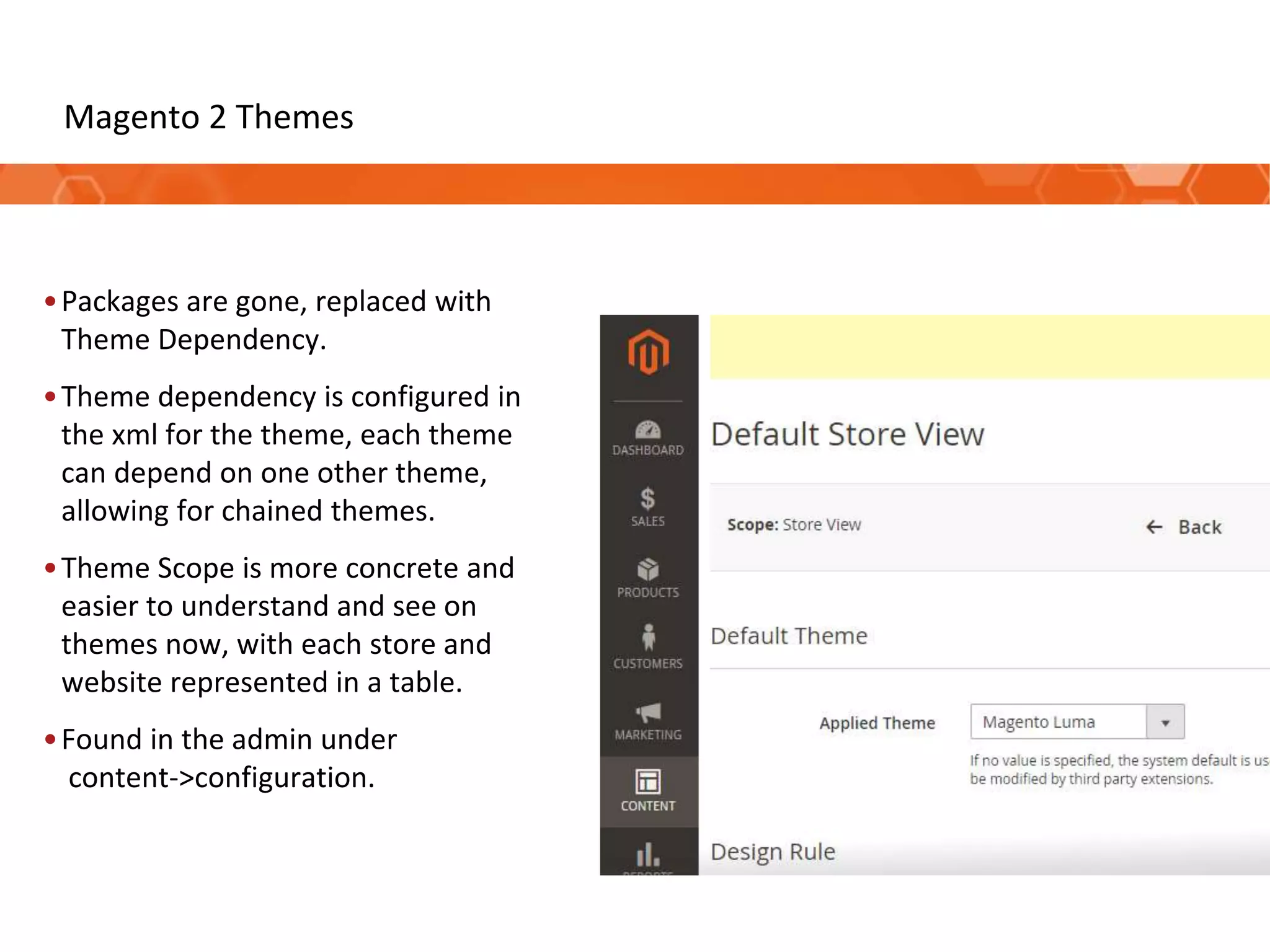Screen dimensions: 1270x952
Task: Select the Magento Luma theme field
Action: (1077, 722)
